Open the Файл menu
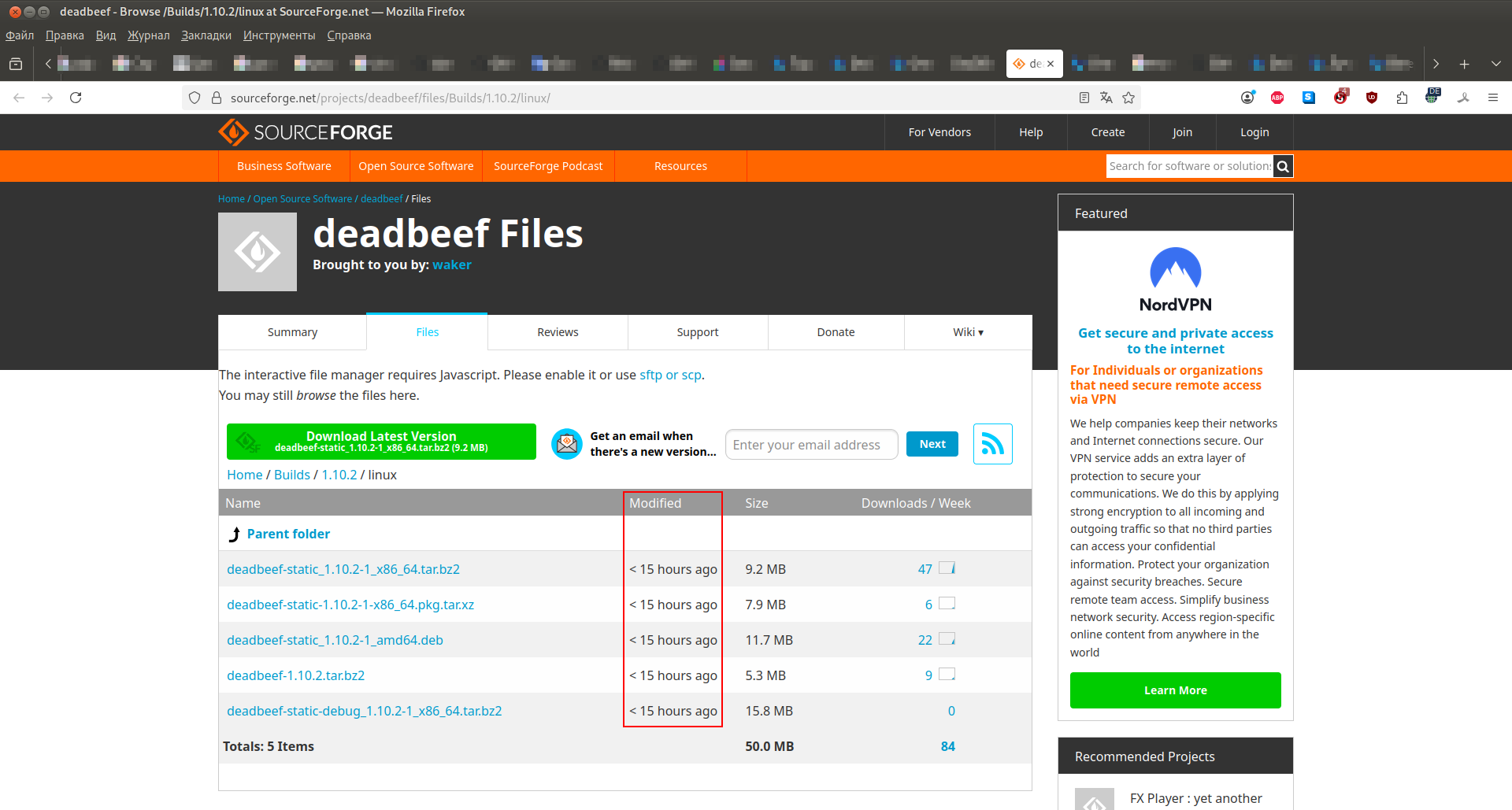 pos(20,35)
